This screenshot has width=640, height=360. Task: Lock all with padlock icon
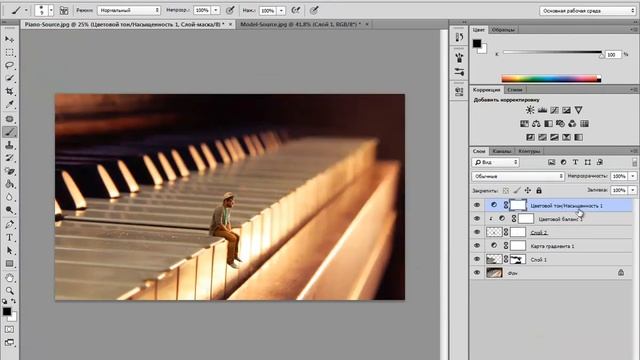[x=539, y=190]
